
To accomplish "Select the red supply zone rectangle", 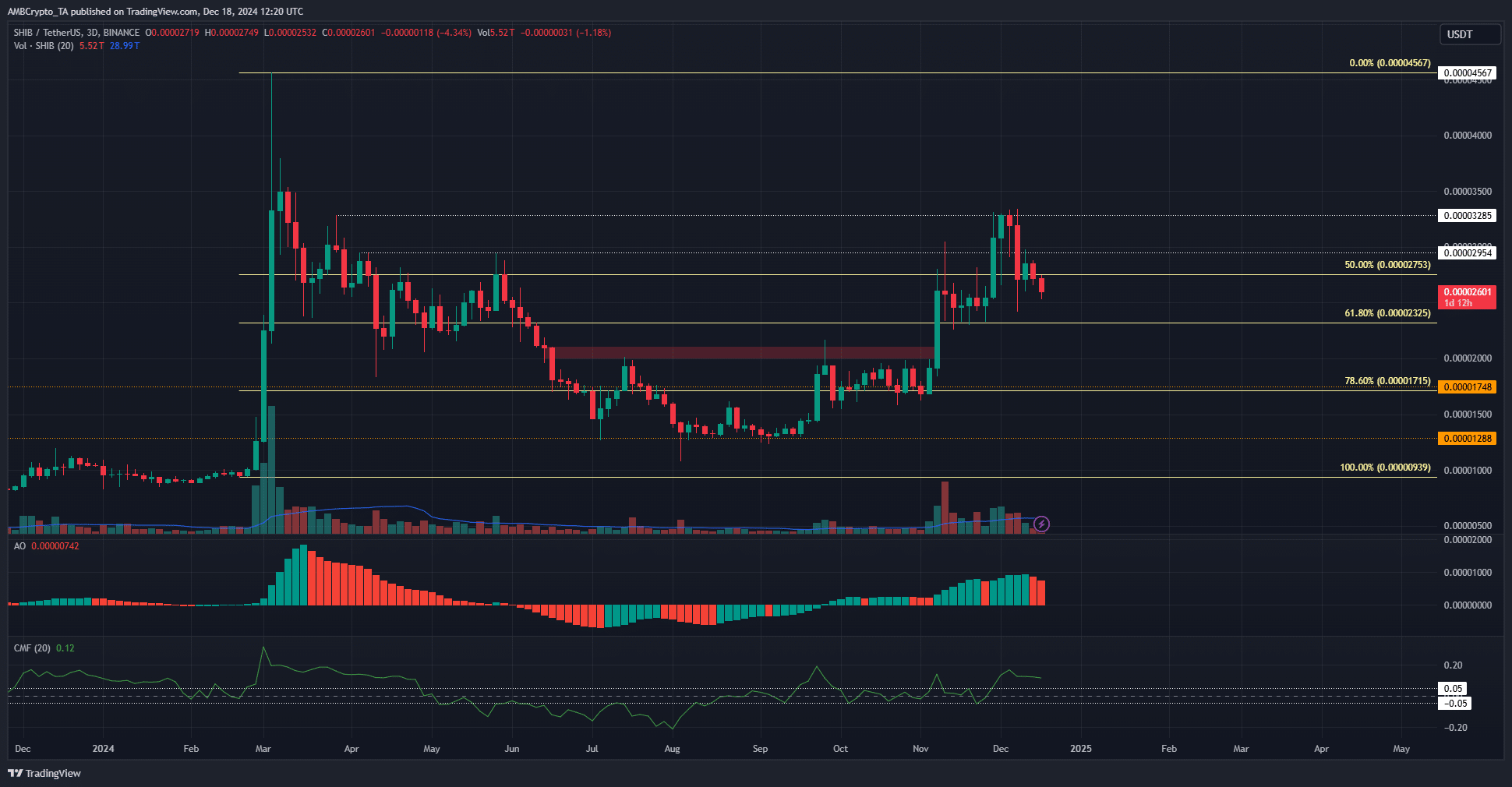I will coord(744,353).
